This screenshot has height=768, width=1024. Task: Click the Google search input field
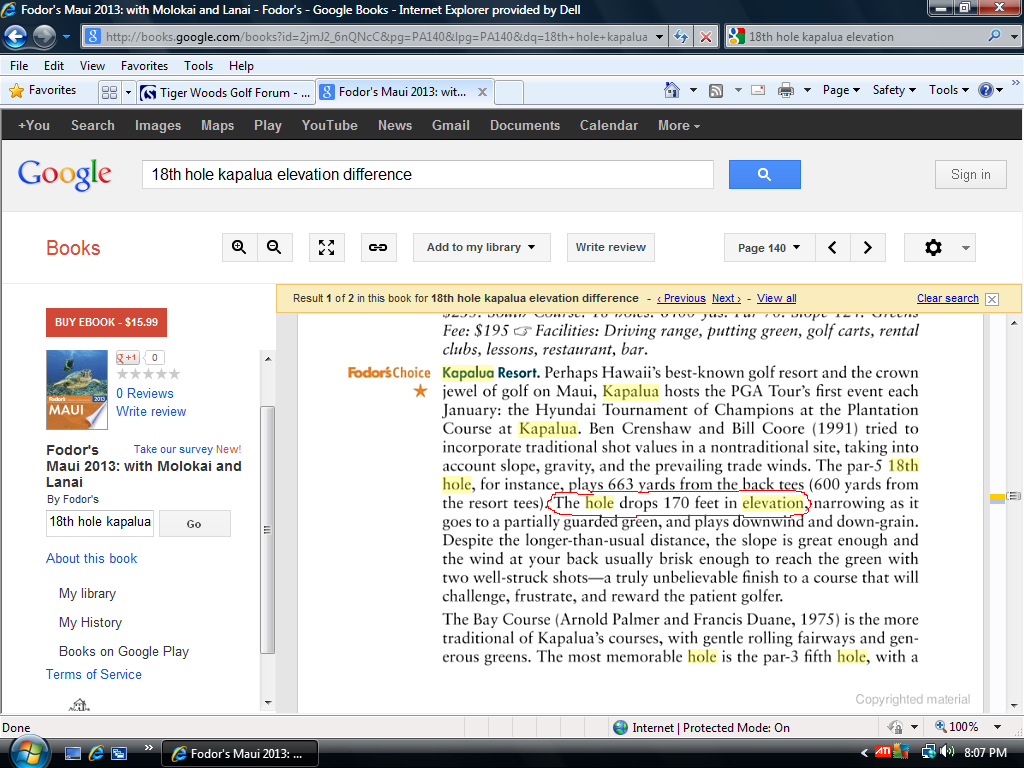pyautogui.click(x=428, y=174)
